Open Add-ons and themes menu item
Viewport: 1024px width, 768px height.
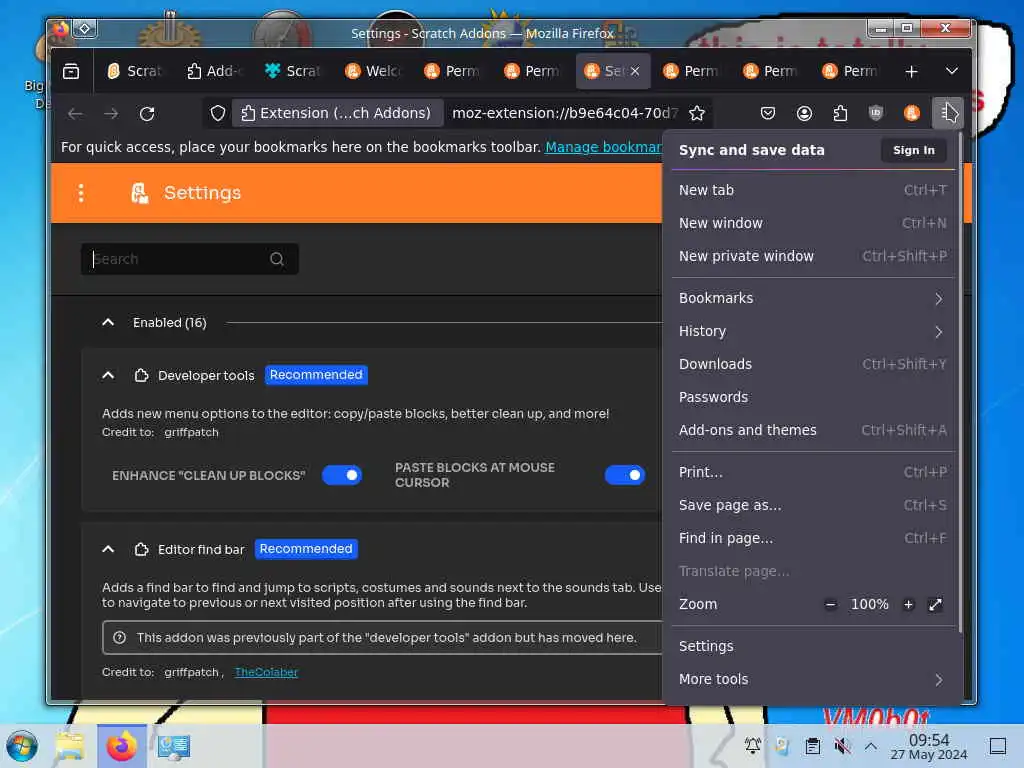coord(813,430)
